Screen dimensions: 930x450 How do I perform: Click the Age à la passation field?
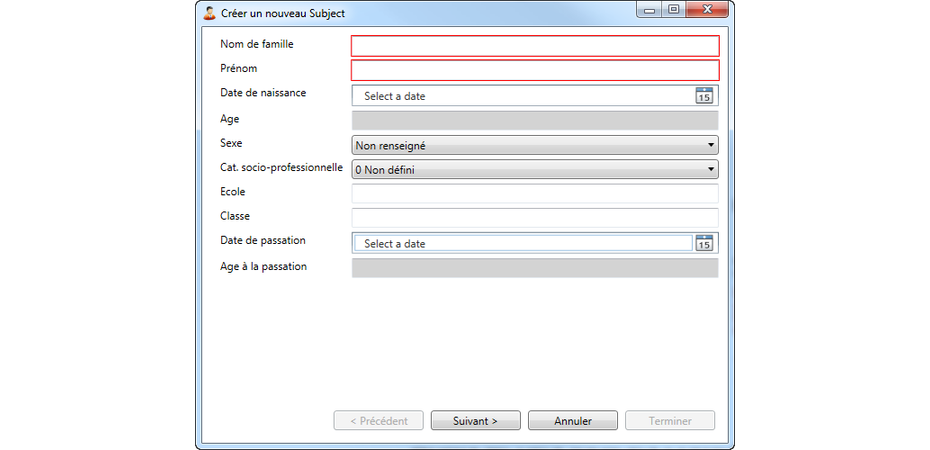(534, 268)
